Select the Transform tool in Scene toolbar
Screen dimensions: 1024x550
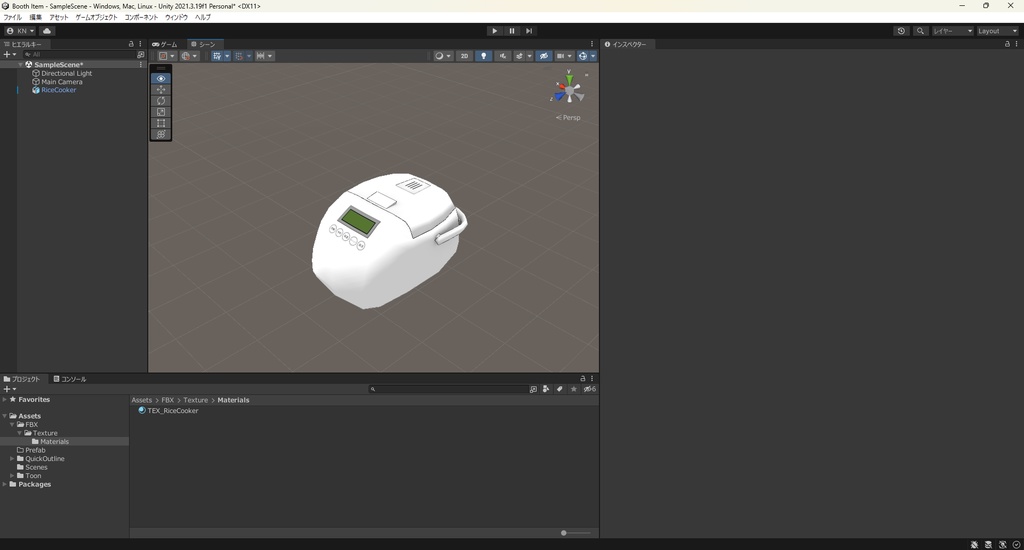coord(161,134)
